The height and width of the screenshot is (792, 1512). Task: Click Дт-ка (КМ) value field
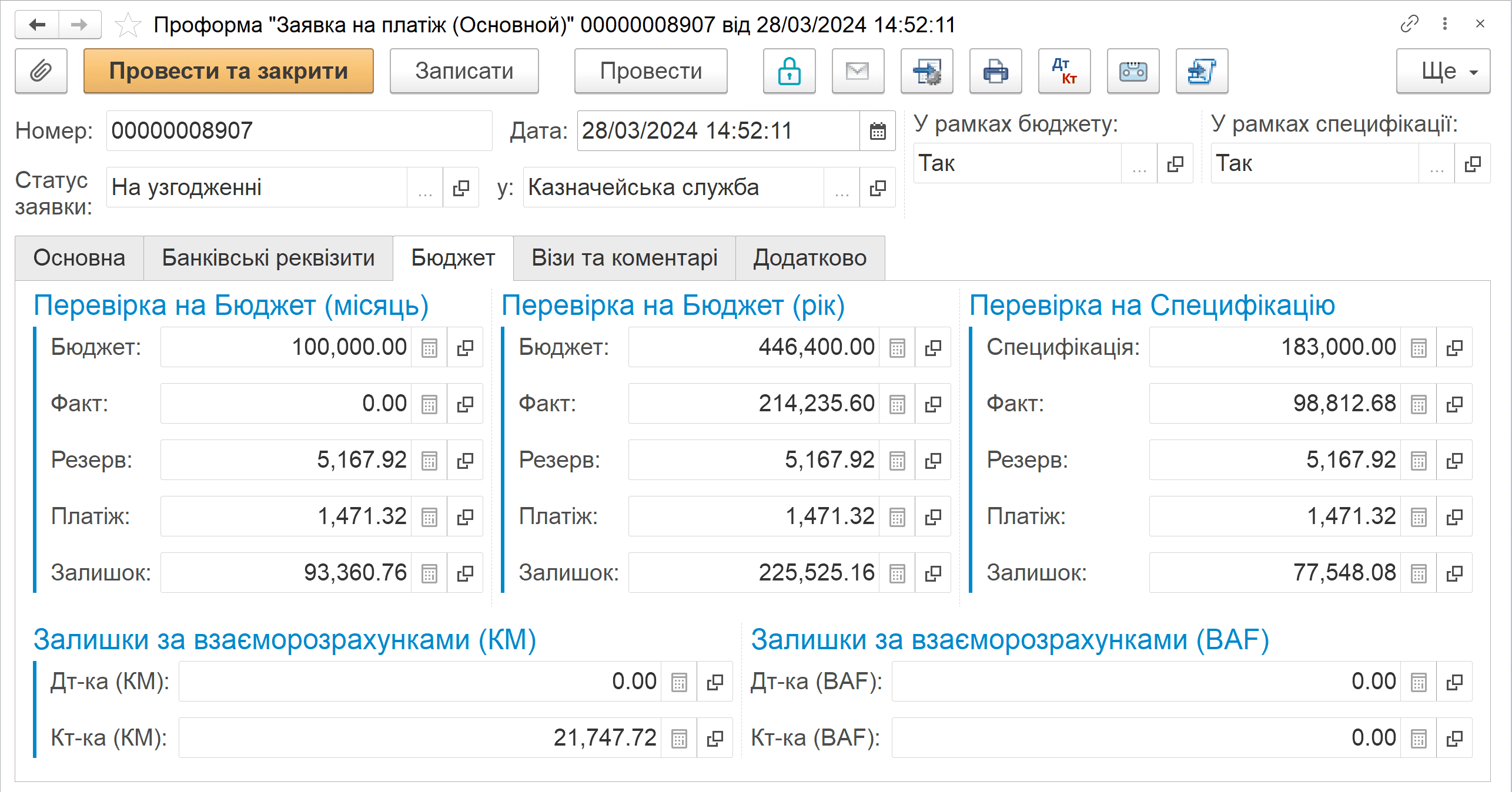click(x=420, y=682)
